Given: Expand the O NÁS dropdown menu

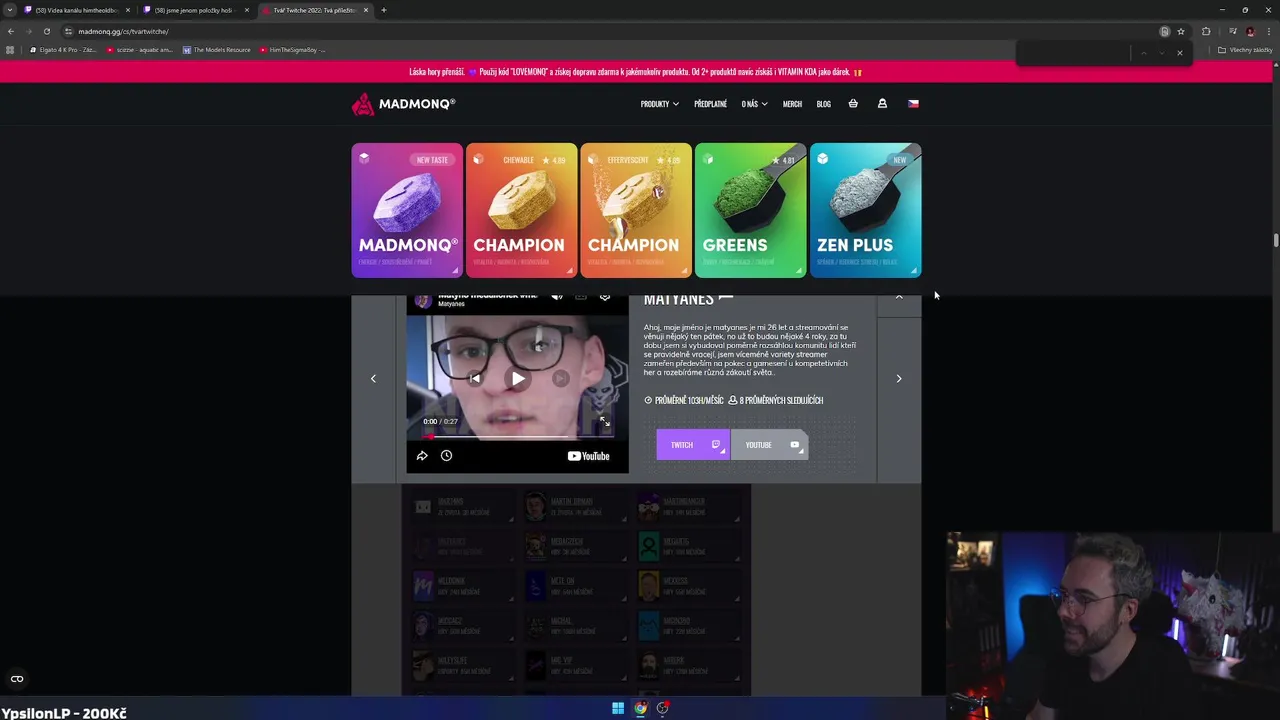Looking at the screenshot, I should pyautogui.click(x=754, y=104).
